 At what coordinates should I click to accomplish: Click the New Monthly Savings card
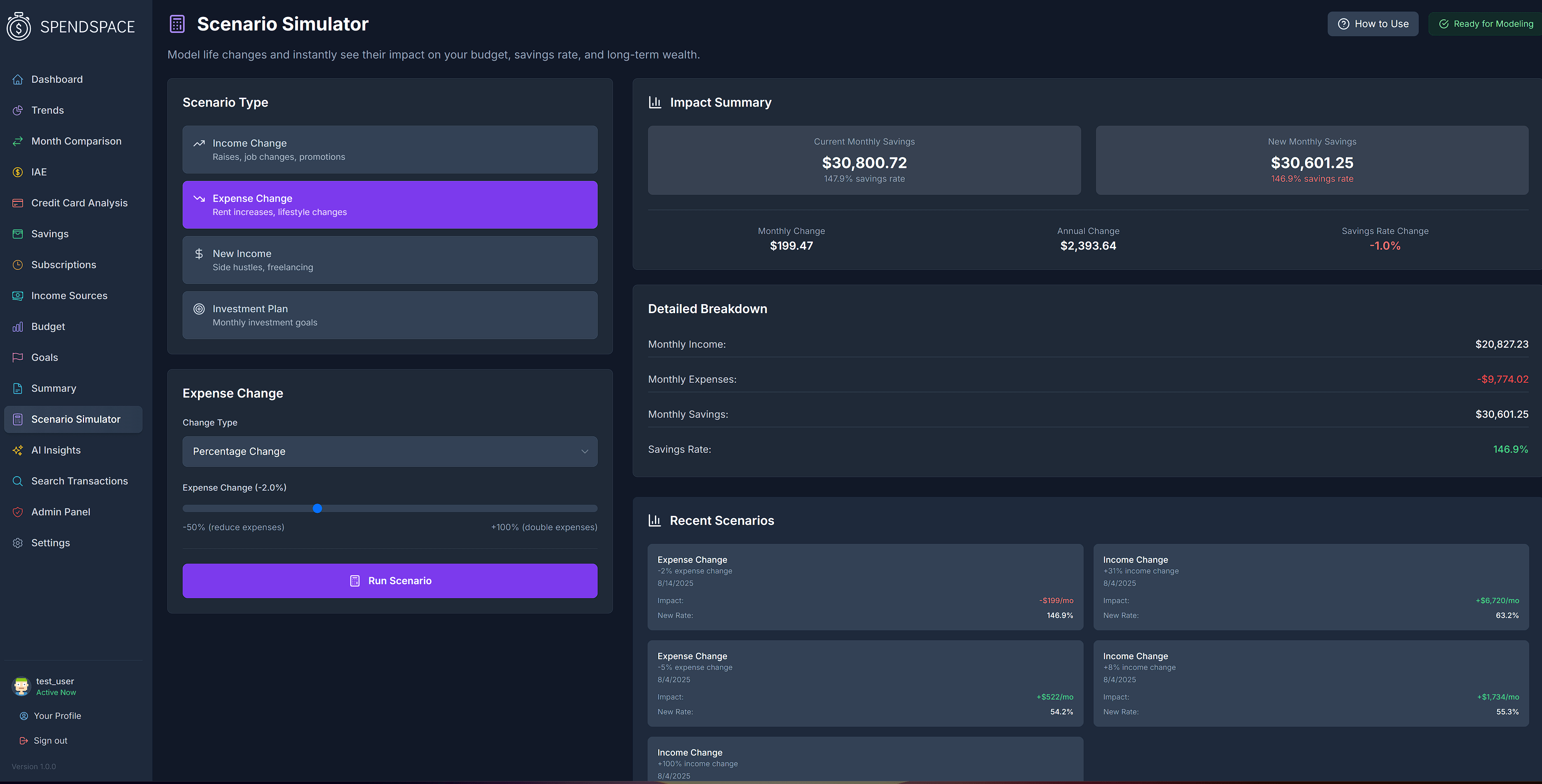(1312, 160)
